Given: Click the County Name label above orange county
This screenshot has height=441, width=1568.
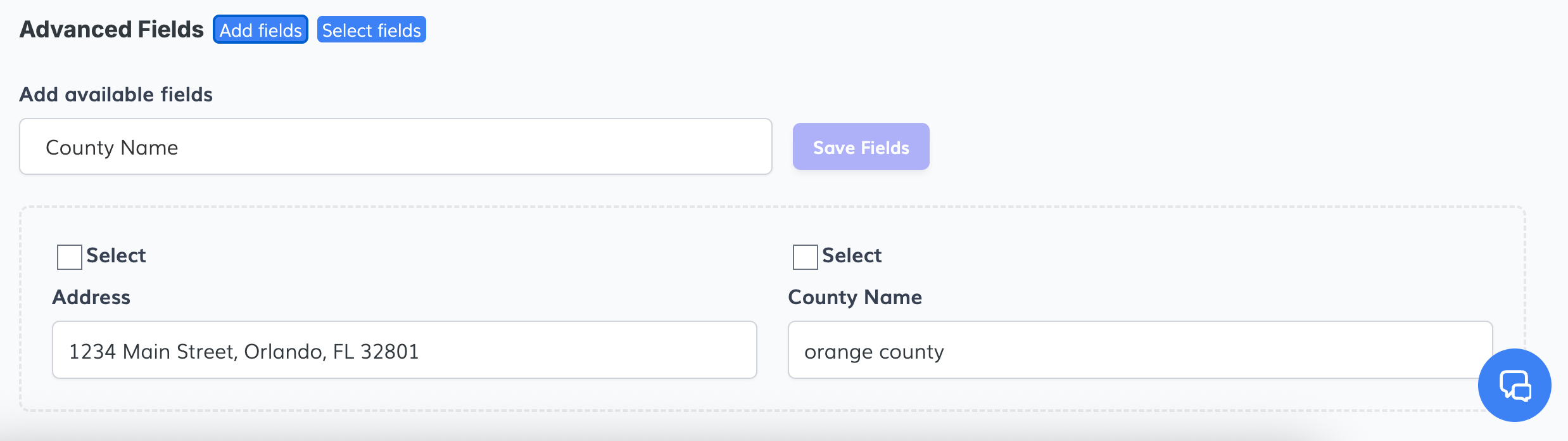Looking at the screenshot, I should pos(854,297).
